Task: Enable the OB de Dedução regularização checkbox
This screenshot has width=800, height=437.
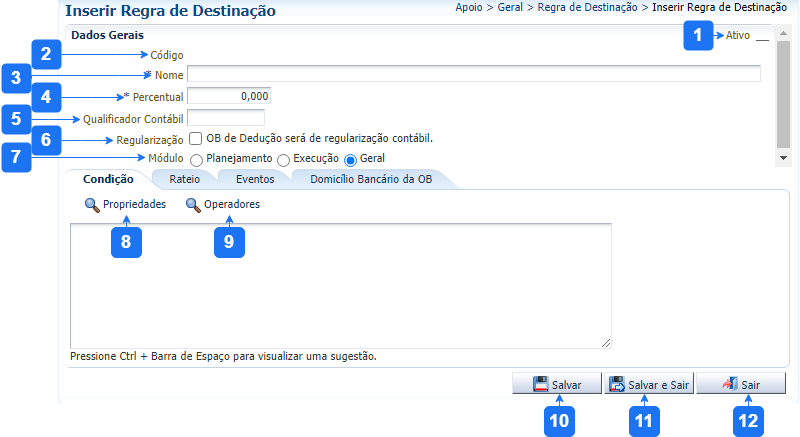Action: pos(196,138)
